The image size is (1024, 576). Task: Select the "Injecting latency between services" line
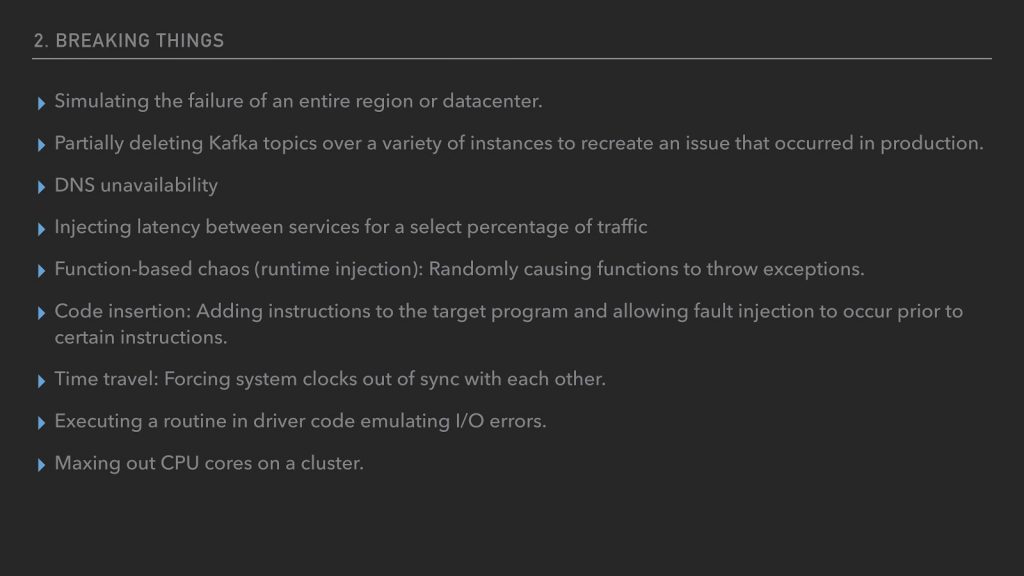[x=351, y=227]
